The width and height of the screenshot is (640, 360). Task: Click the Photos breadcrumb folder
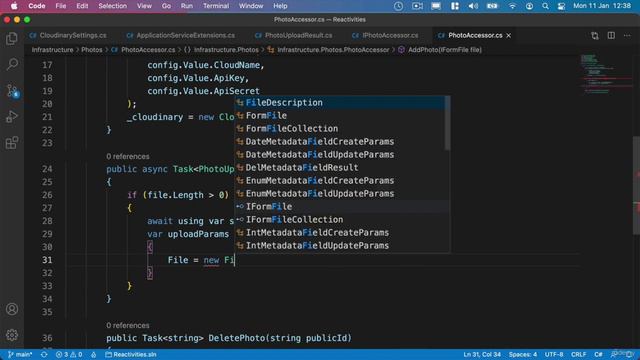tap(92, 50)
